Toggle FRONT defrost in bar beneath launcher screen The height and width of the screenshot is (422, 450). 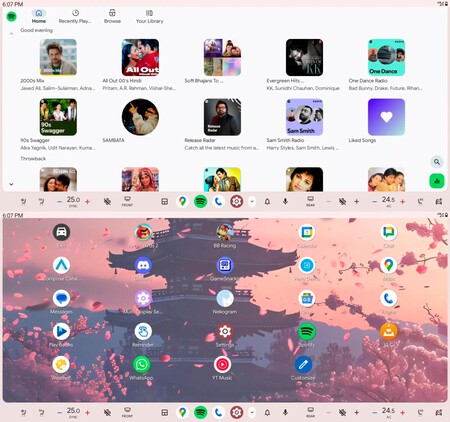pyautogui.click(x=127, y=412)
